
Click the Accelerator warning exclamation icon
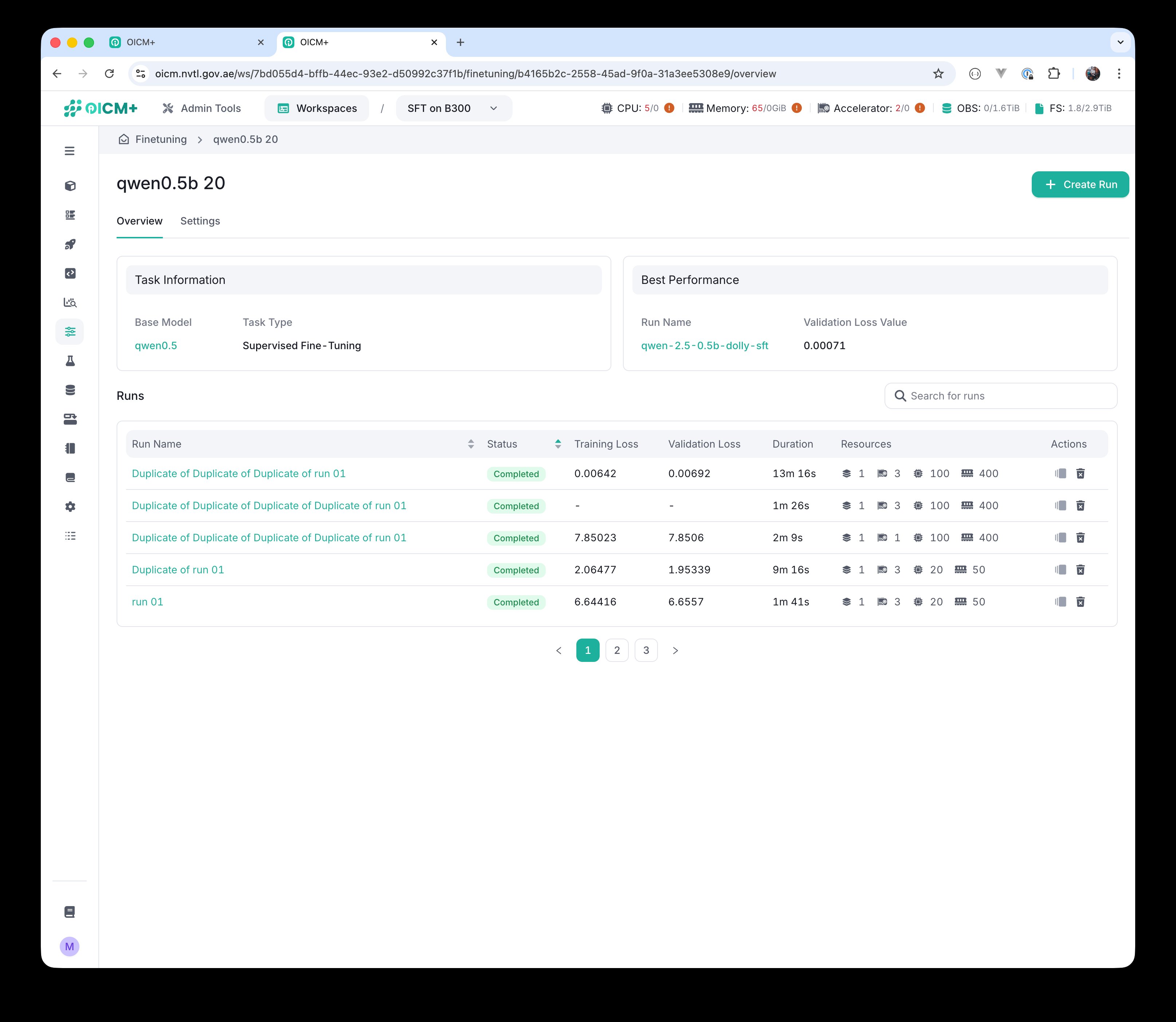920,108
